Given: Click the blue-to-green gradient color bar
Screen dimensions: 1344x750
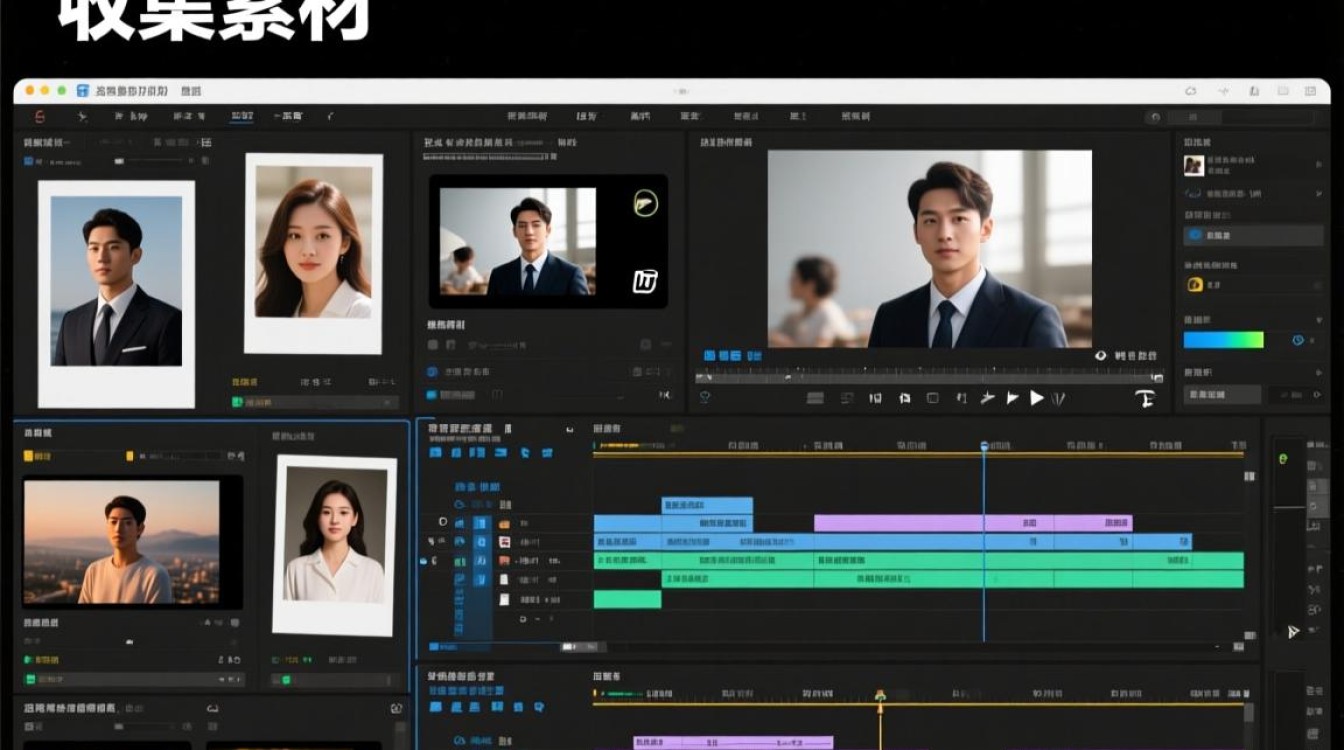Looking at the screenshot, I should (1223, 340).
